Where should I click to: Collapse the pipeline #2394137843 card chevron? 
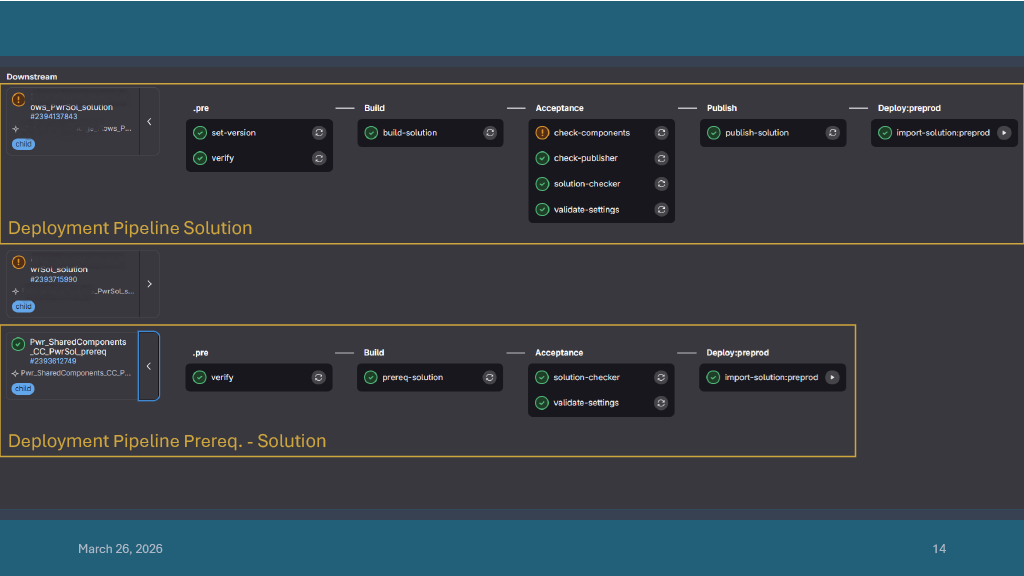(149, 121)
